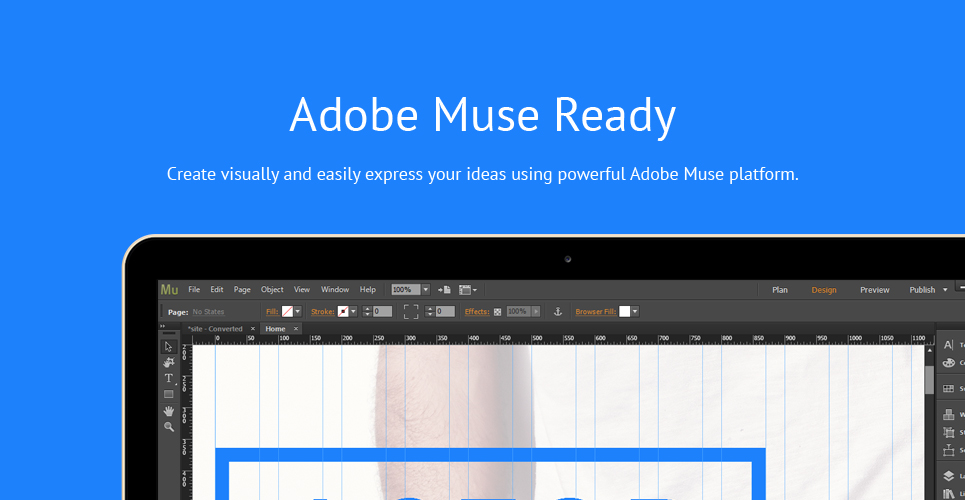The width and height of the screenshot is (965, 500).
Task: Switch to Preview mode
Action: (875, 290)
